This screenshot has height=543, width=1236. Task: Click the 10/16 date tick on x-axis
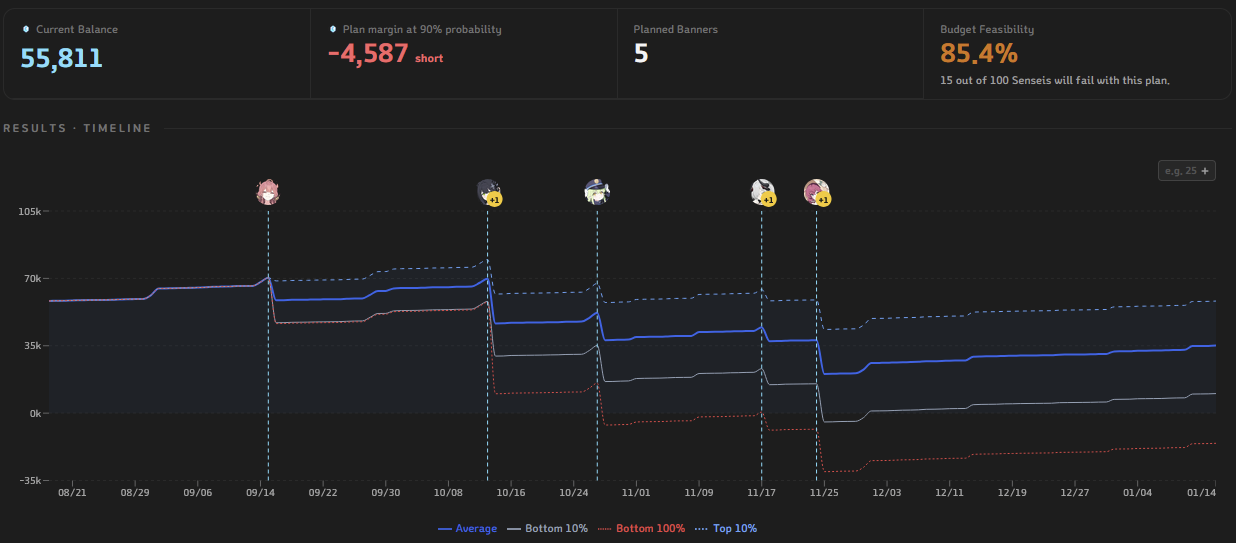(x=511, y=493)
